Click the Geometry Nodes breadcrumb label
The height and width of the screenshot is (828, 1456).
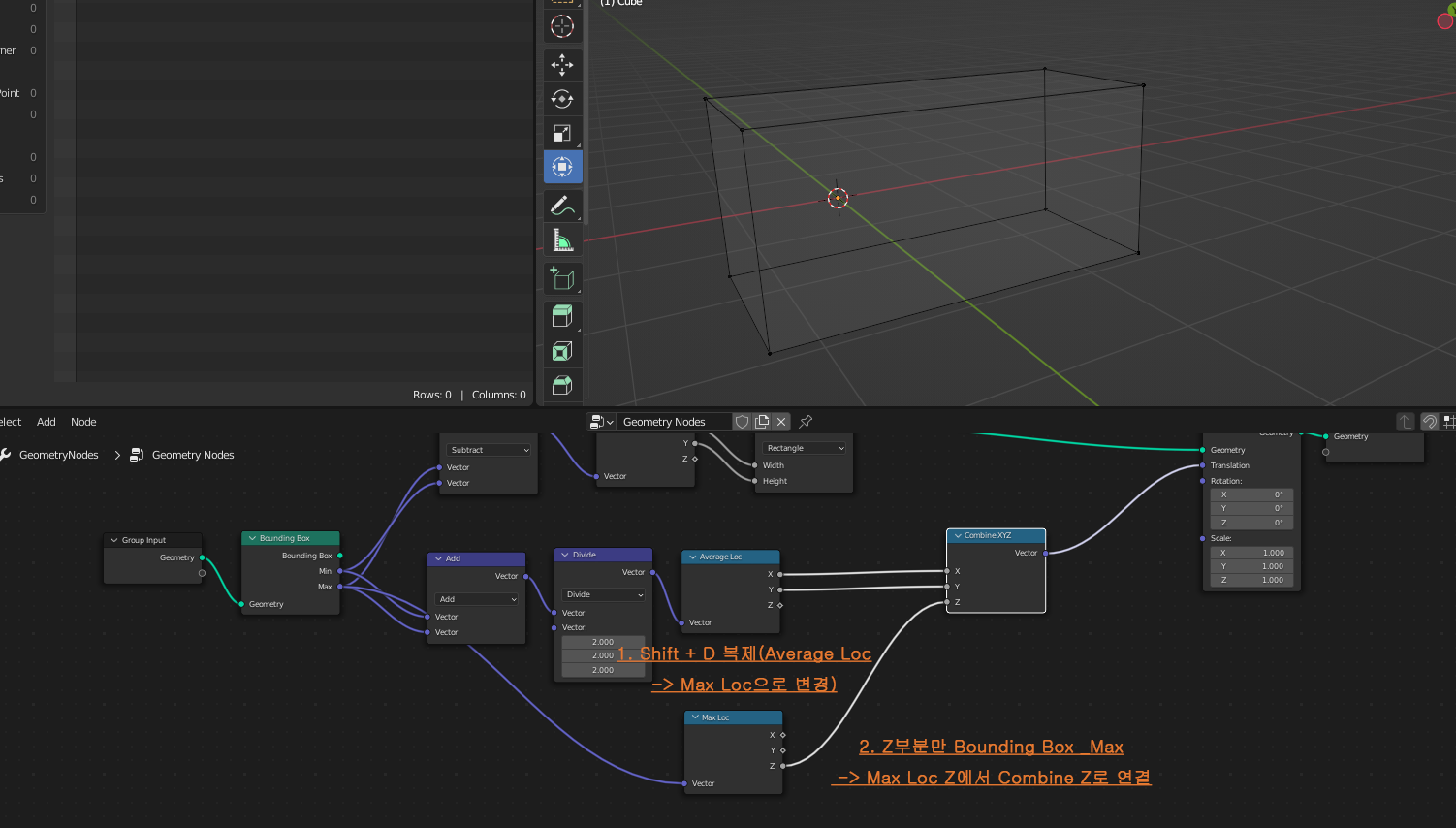click(193, 455)
